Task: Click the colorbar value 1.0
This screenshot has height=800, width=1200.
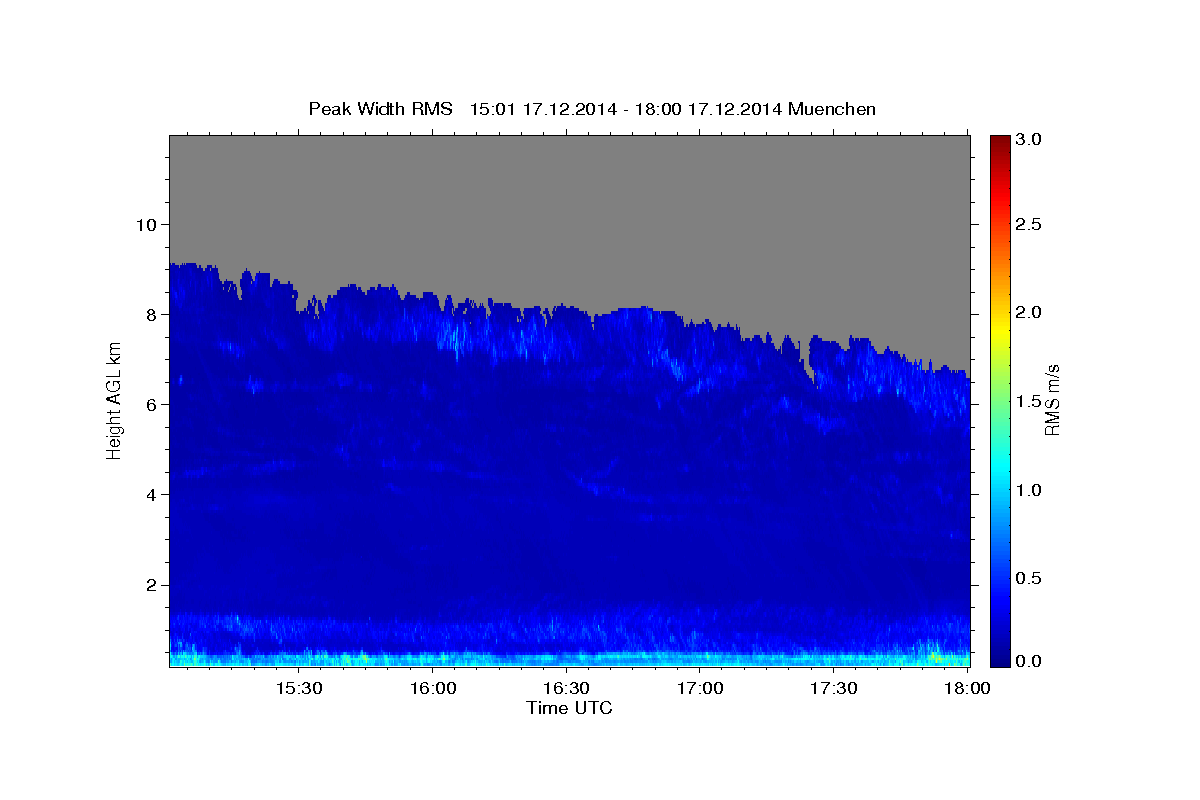Action: [x=1030, y=490]
